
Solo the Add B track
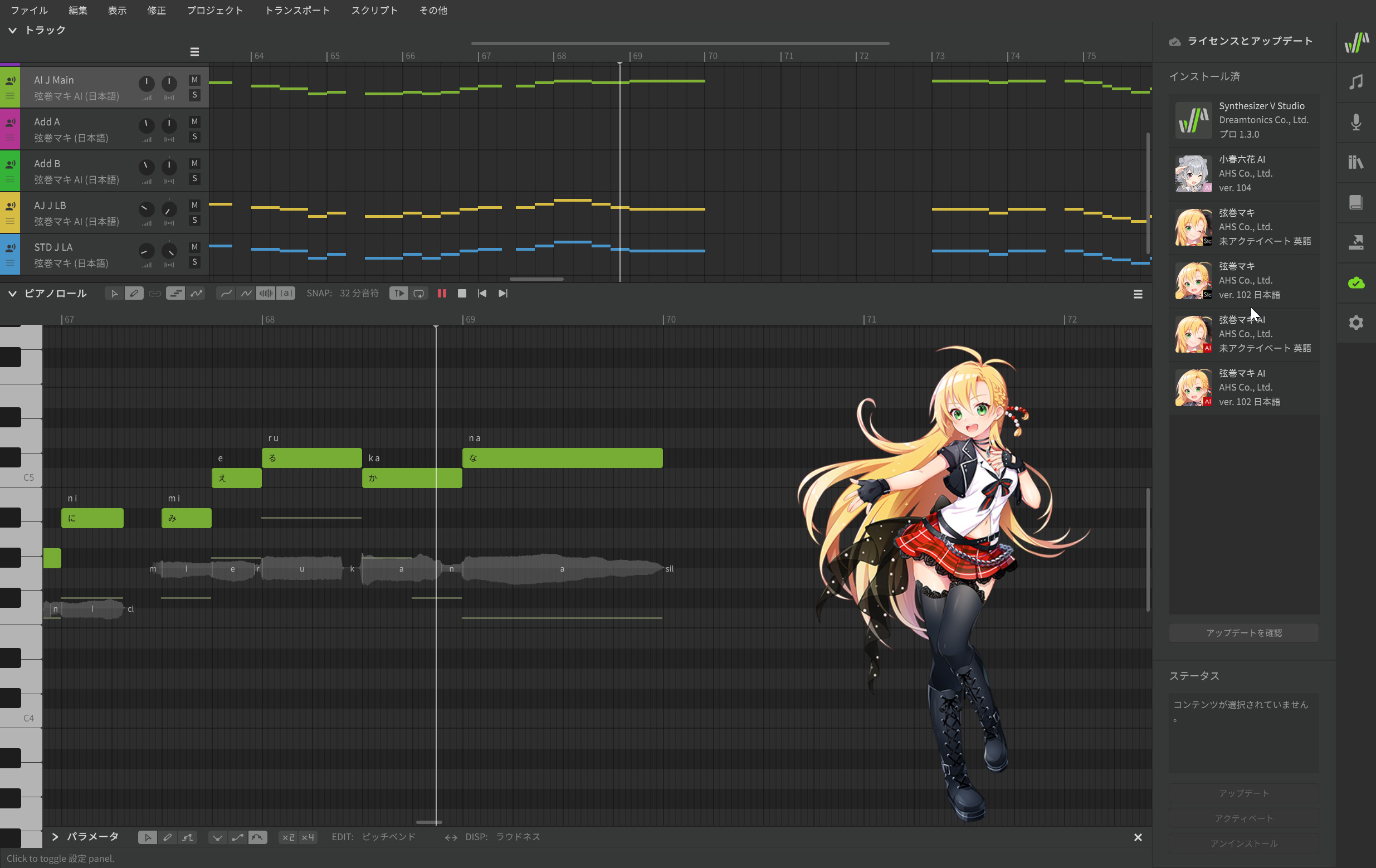click(x=194, y=178)
